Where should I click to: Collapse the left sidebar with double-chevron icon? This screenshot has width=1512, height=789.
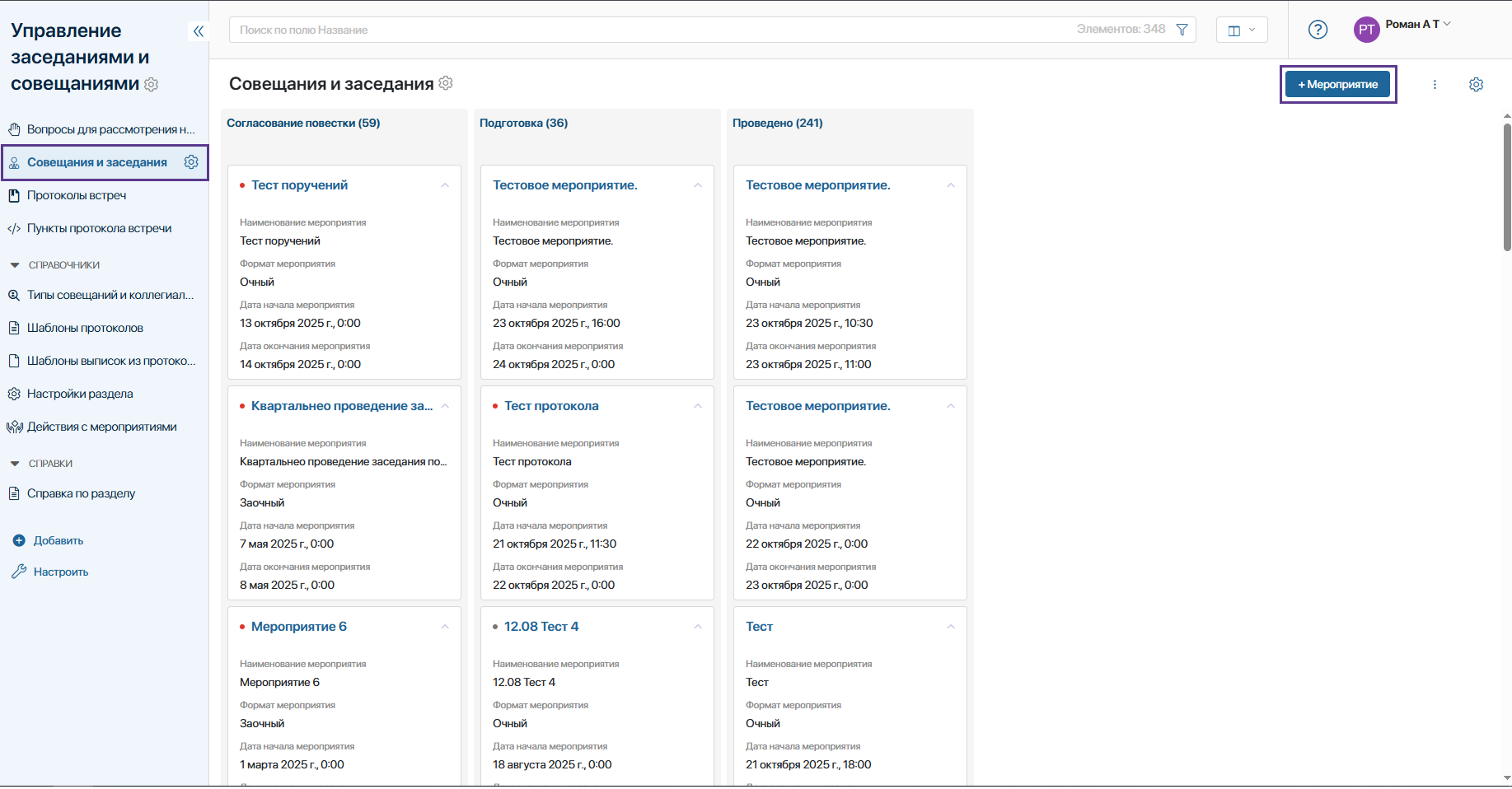[198, 31]
